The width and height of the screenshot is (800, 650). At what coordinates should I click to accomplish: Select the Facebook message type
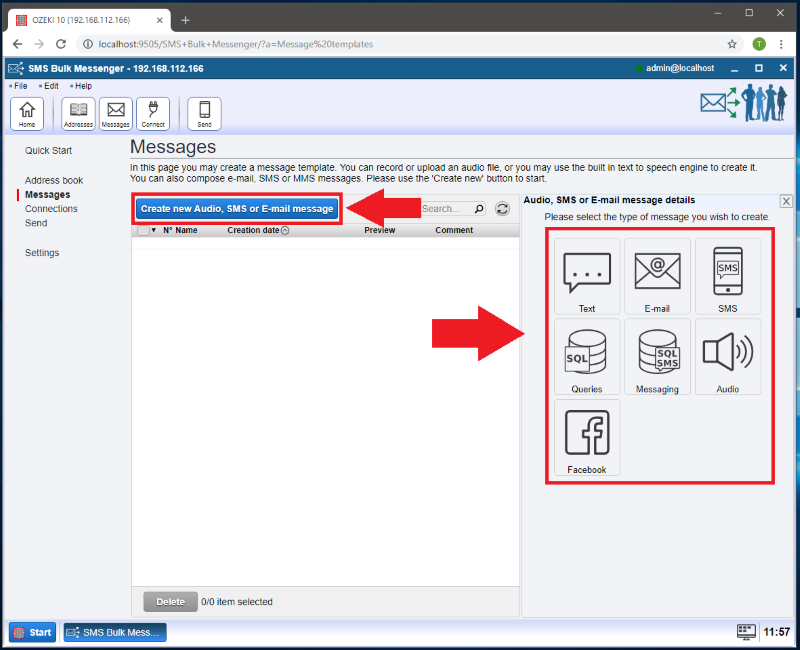[587, 438]
